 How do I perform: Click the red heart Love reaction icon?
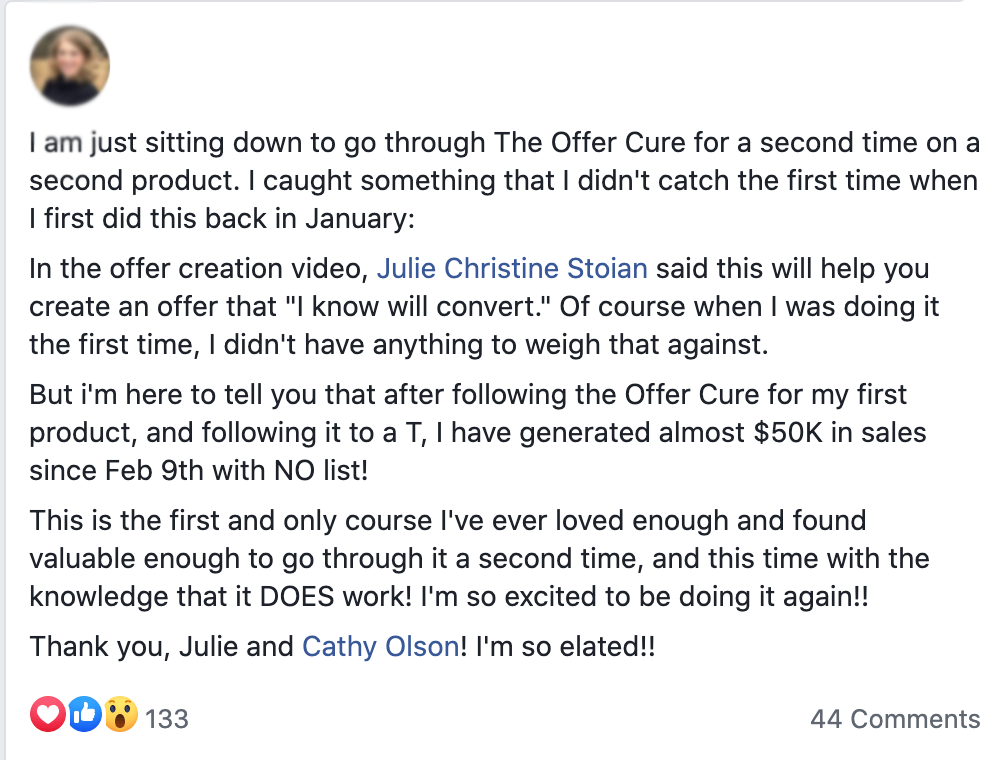pos(48,714)
